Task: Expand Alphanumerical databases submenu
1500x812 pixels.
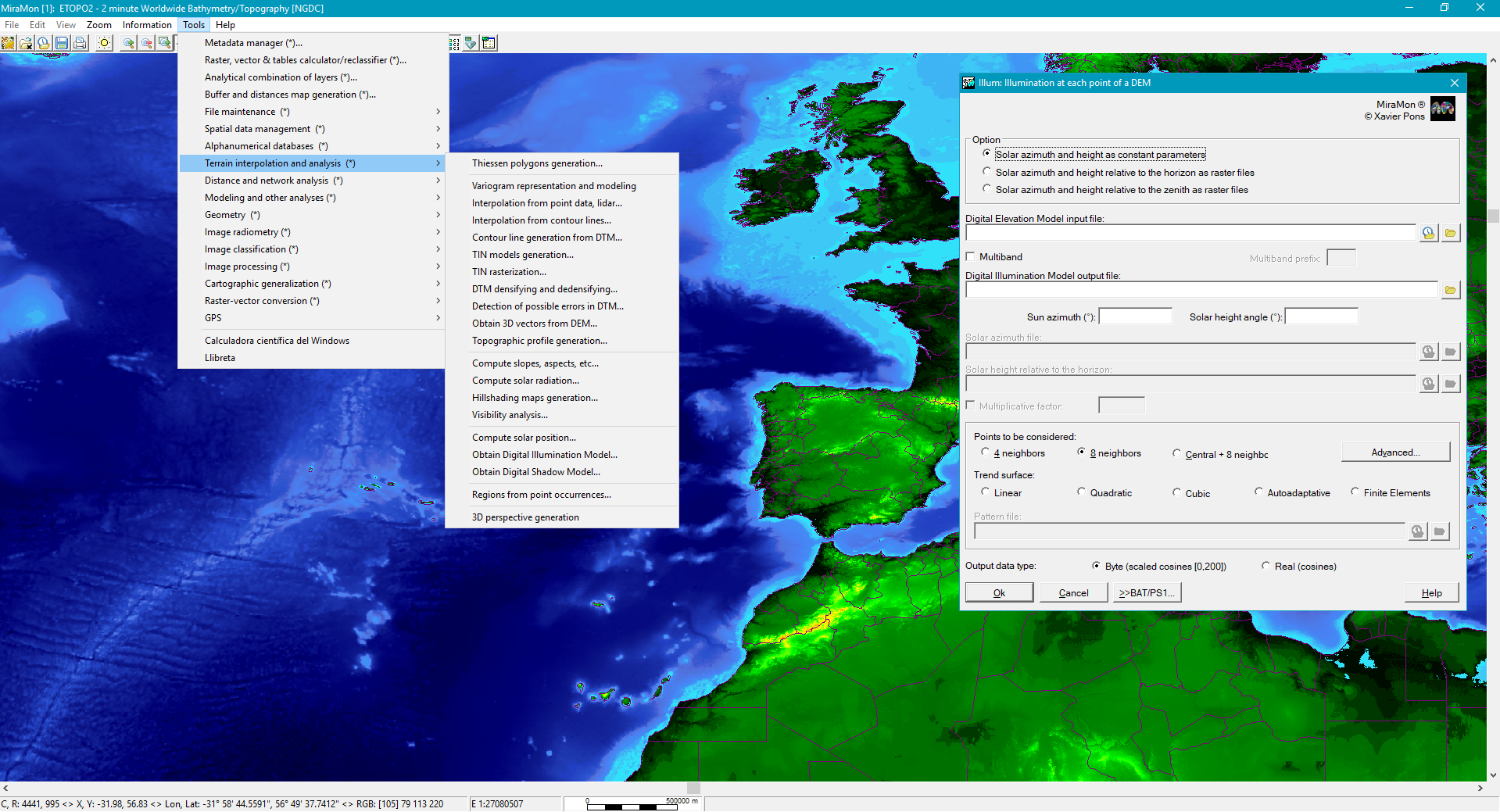Action: [x=313, y=146]
